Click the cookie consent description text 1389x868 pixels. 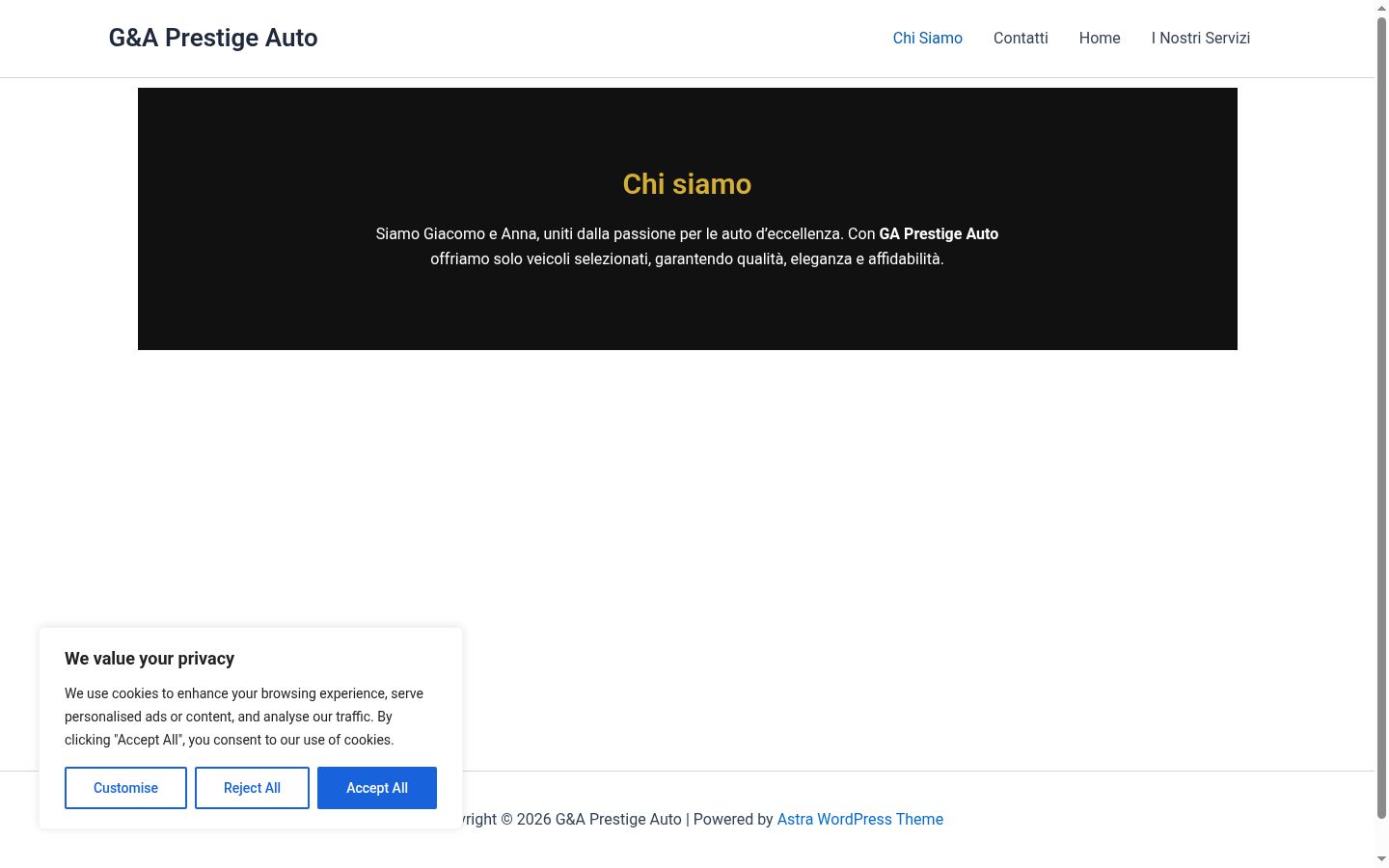[x=244, y=717]
